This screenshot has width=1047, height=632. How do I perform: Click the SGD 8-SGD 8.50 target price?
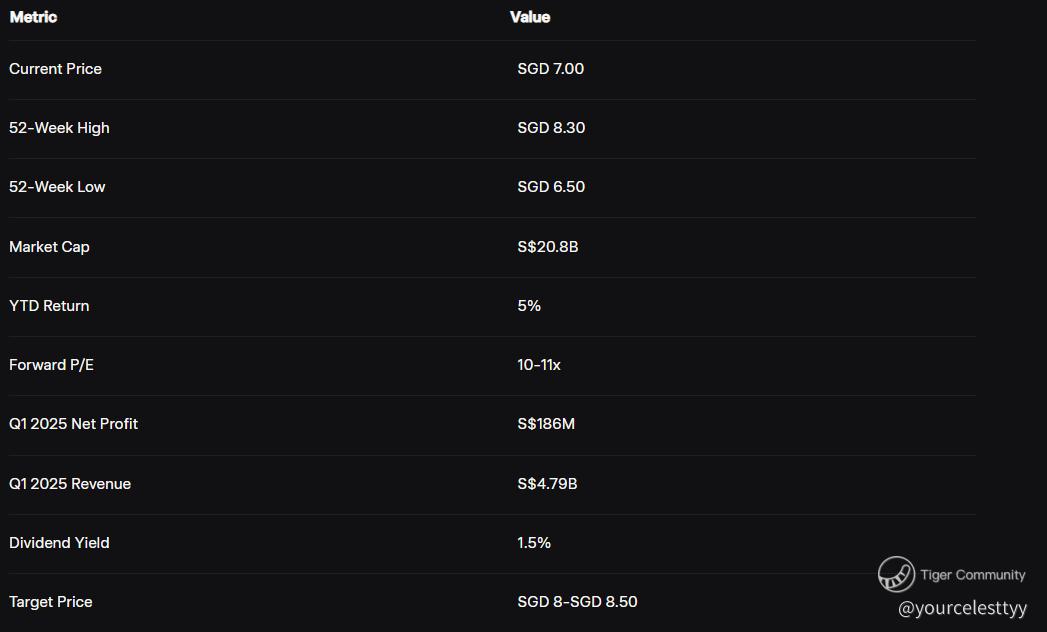(x=577, y=602)
